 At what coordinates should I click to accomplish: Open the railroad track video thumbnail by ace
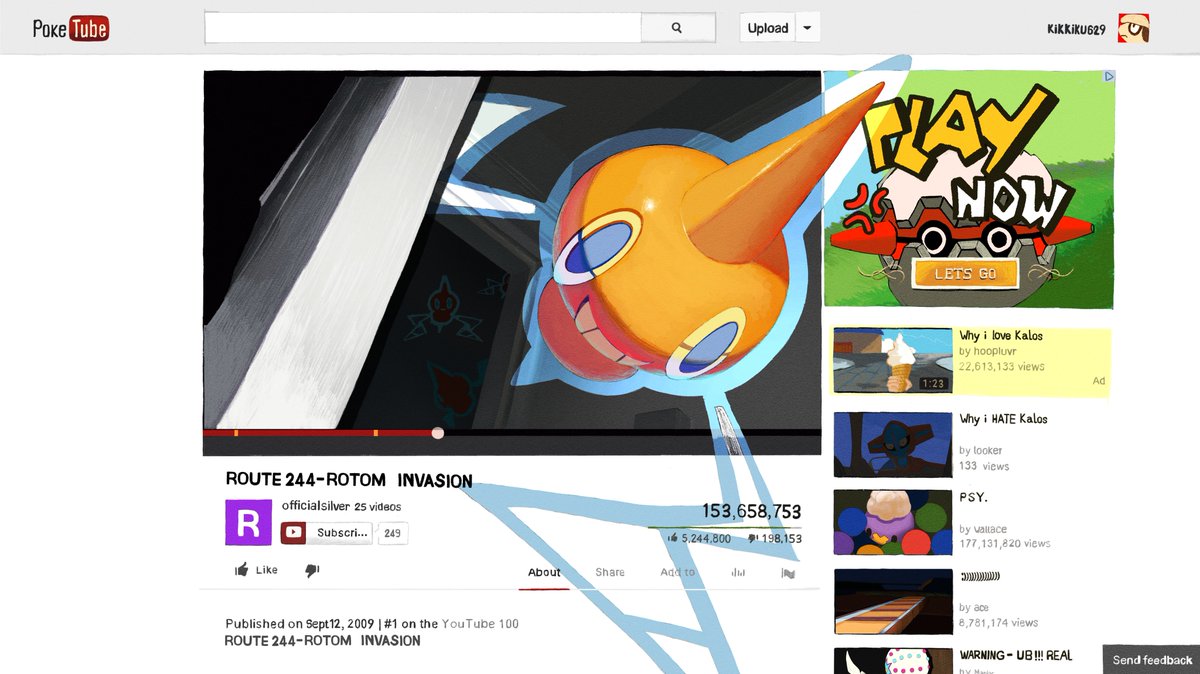click(x=893, y=601)
